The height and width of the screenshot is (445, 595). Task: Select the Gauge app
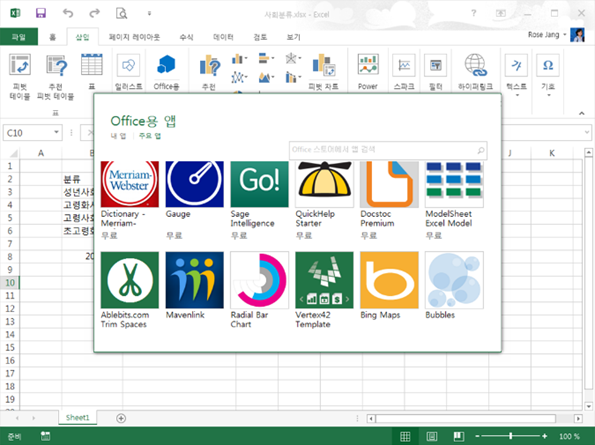click(194, 200)
